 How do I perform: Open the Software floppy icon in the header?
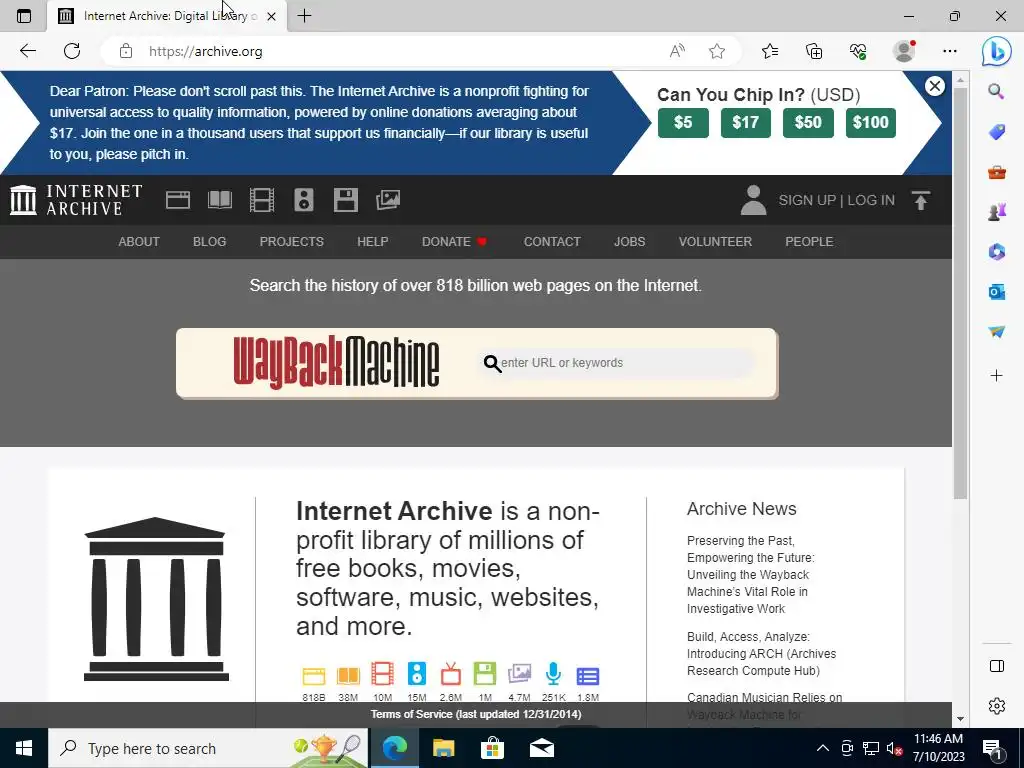click(345, 200)
